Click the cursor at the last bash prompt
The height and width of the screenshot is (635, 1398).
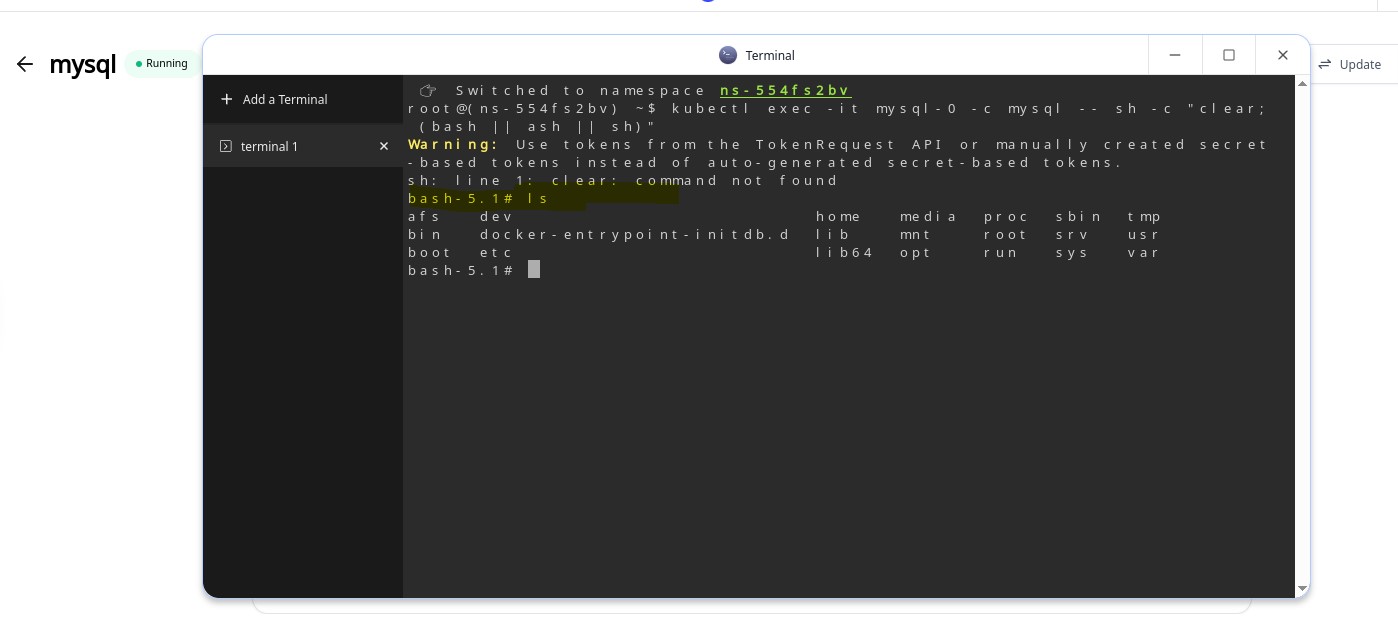tap(534, 269)
